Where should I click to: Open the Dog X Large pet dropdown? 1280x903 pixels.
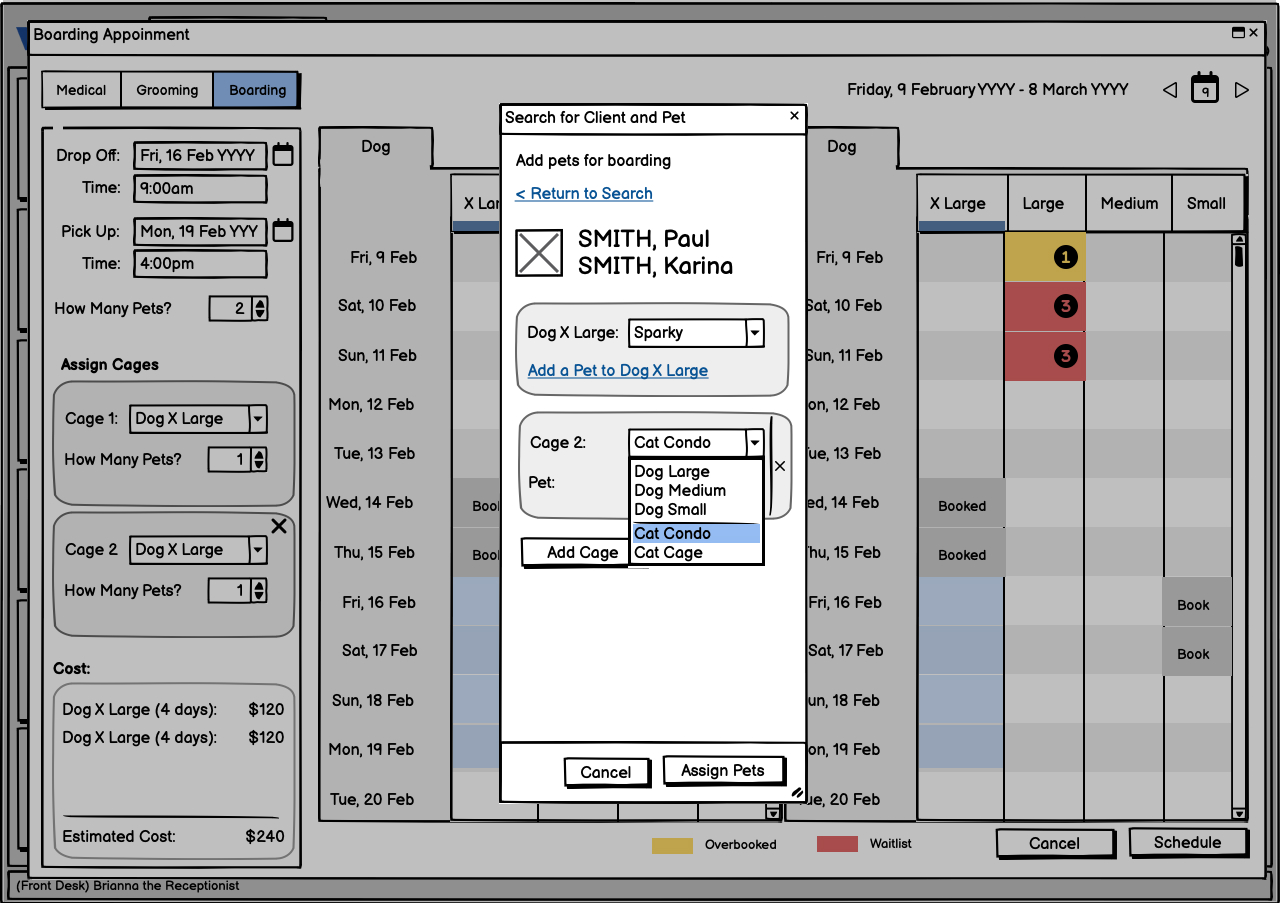(x=755, y=333)
